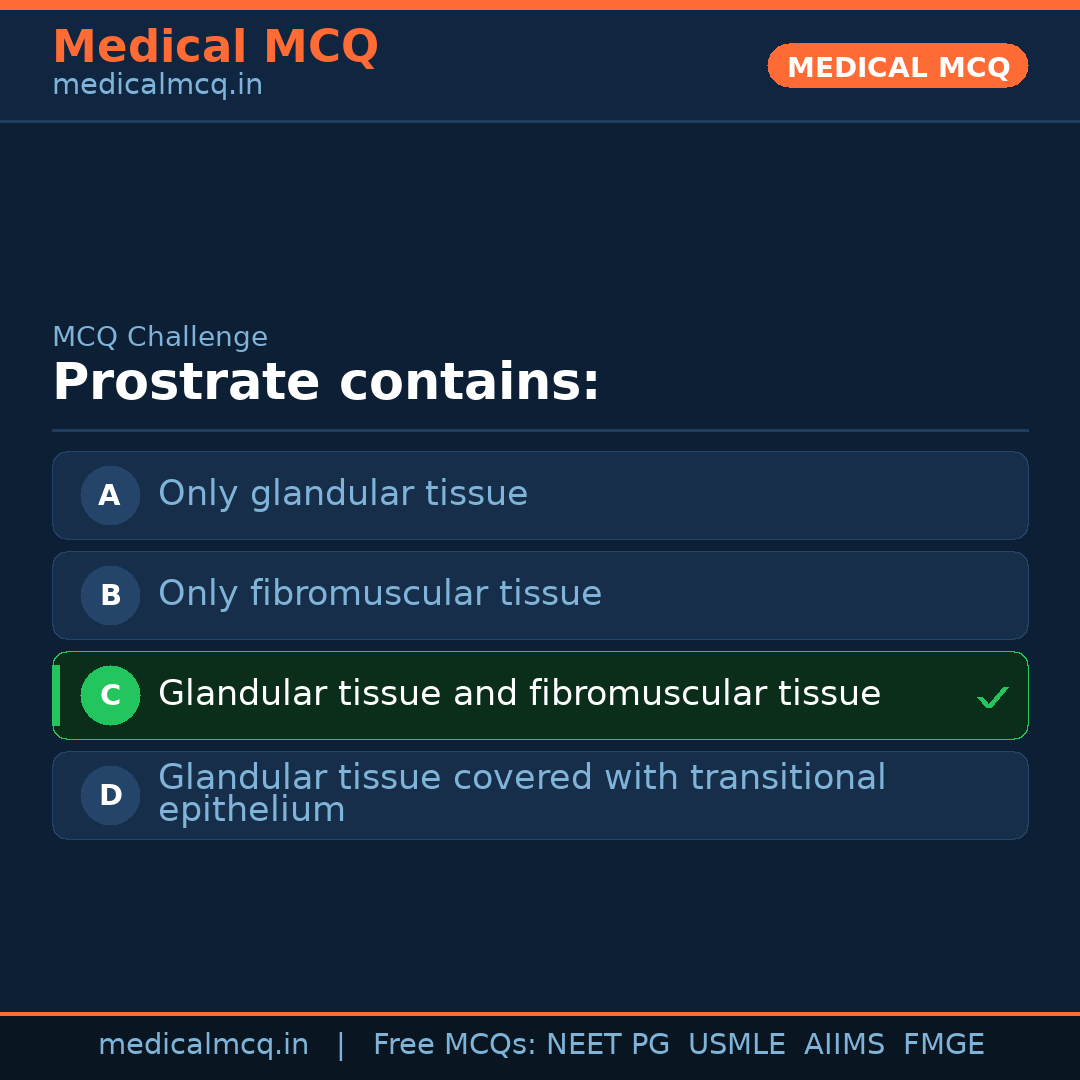
Task: Click the 'MCQ Challenge' label
Action: click(160, 338)
